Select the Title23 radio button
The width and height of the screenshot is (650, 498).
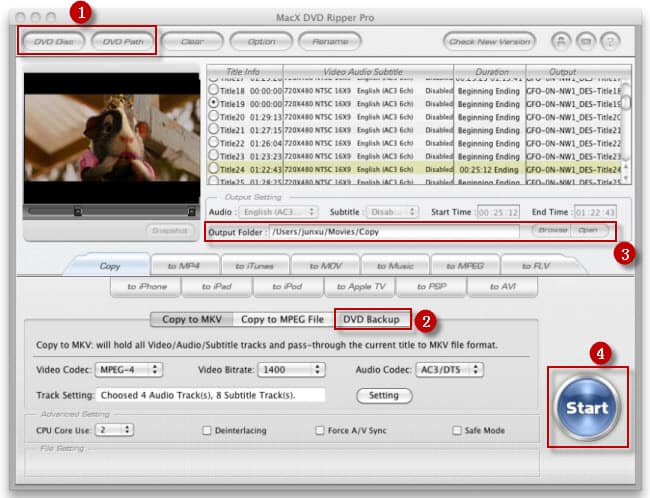coord(213,155)
